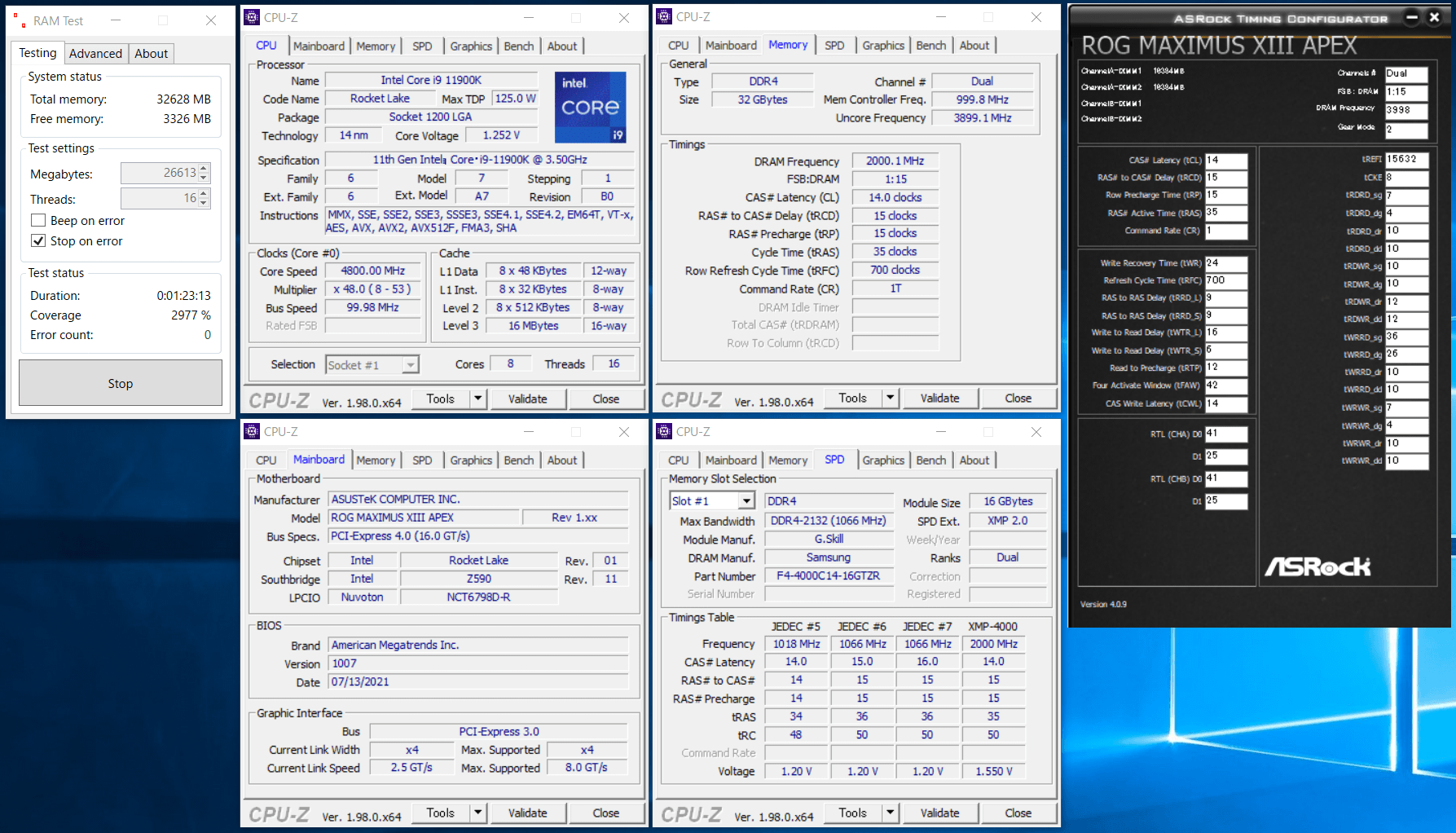Minimize the ASRock Timing Configurator window
Screen dimensions: 1456x833
coord(1412,17)
